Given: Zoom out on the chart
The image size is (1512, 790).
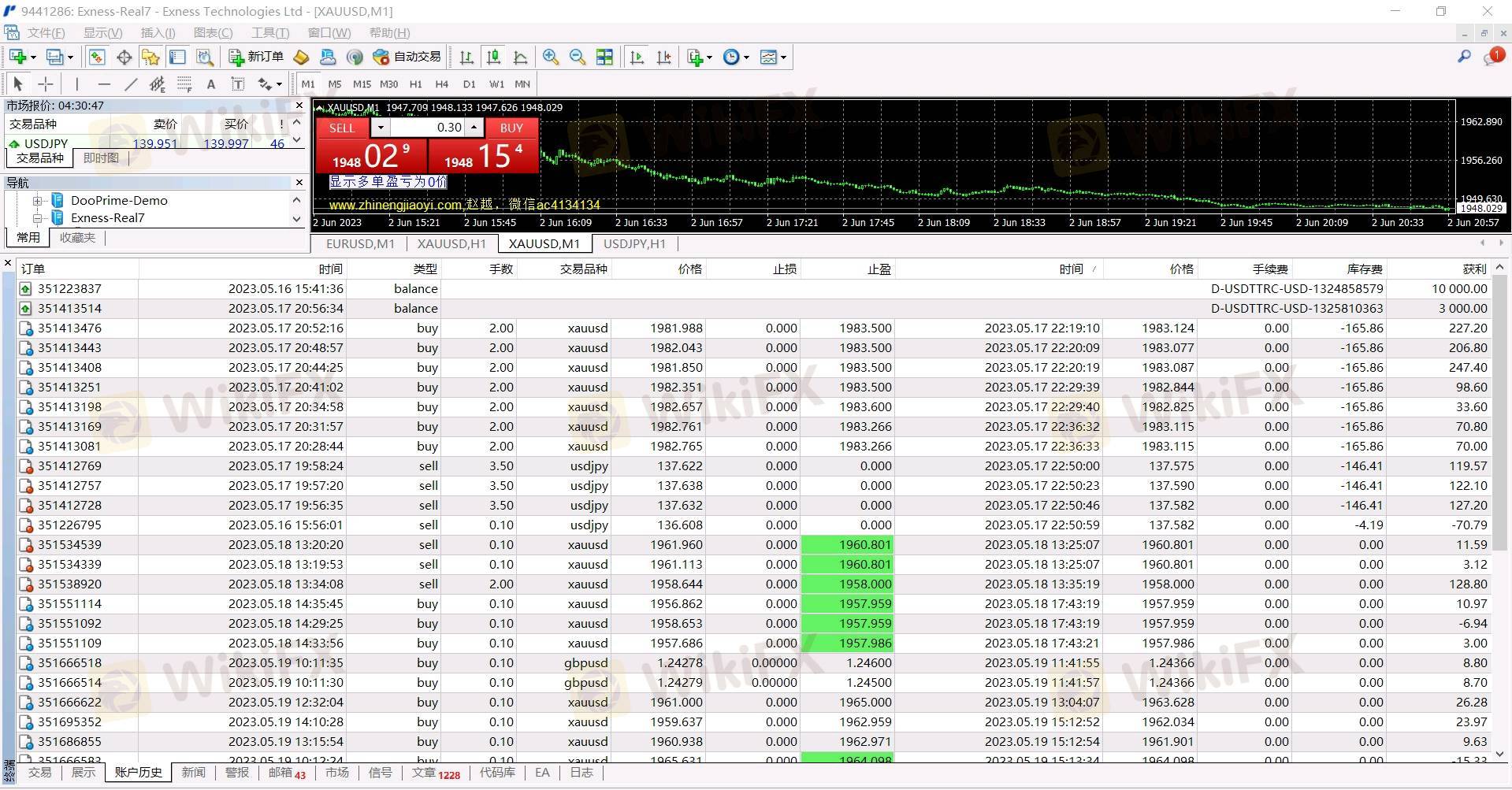Looking at the screenshot, I should [x=578, y=57].
